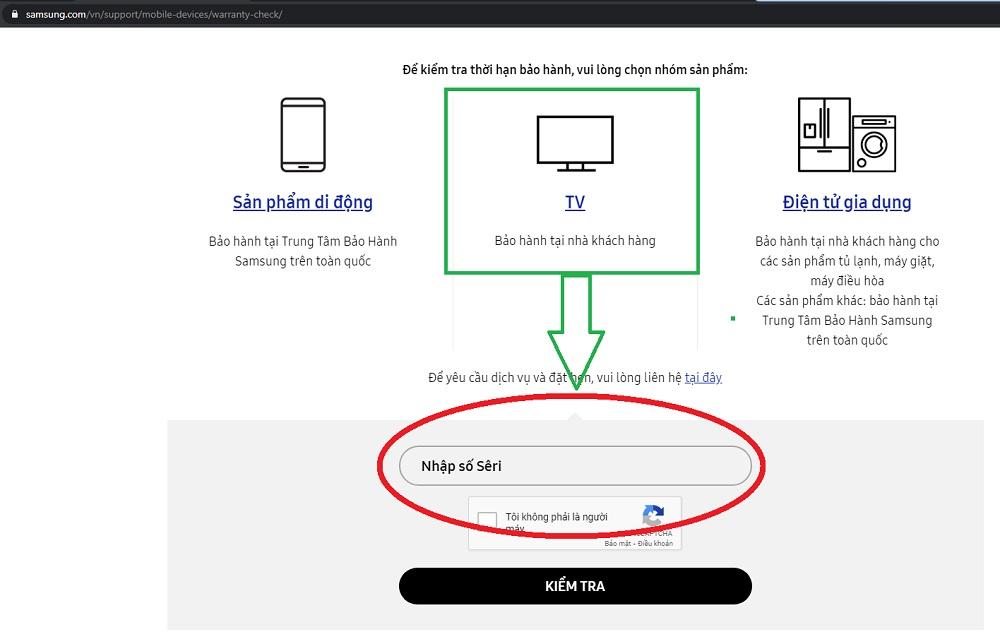Screen dimensions: 1000x644
Task: Check the 'Tôi không phải là người máy' box
Action: 488,518
